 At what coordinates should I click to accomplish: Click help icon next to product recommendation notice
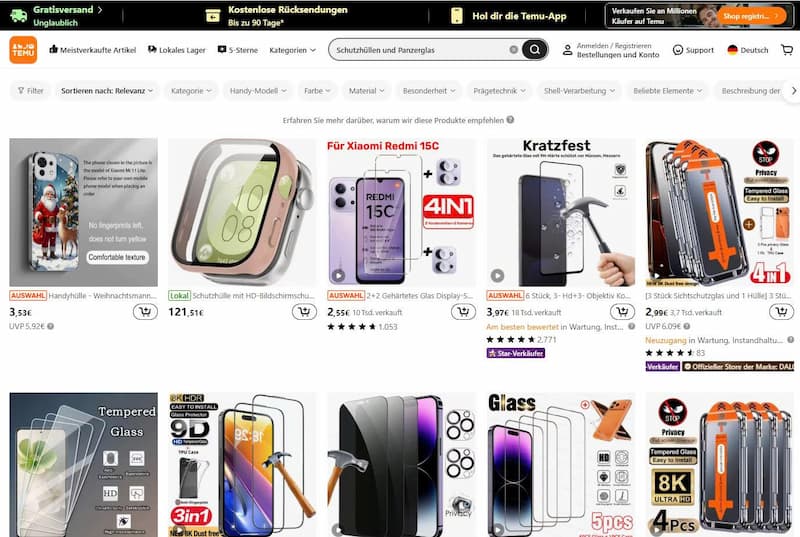tap(510, 120)
